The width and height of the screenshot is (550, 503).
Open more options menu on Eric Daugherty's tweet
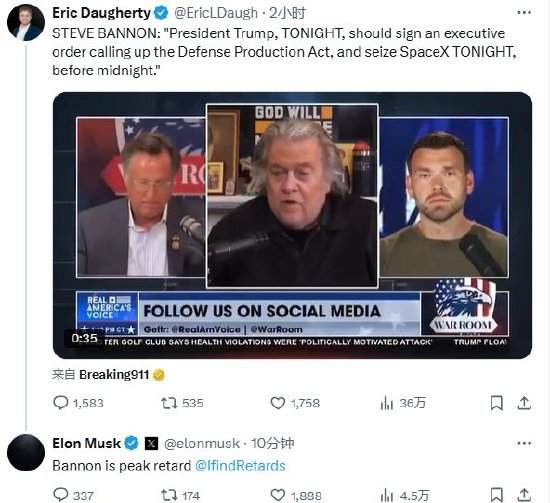tap(524, 13)
